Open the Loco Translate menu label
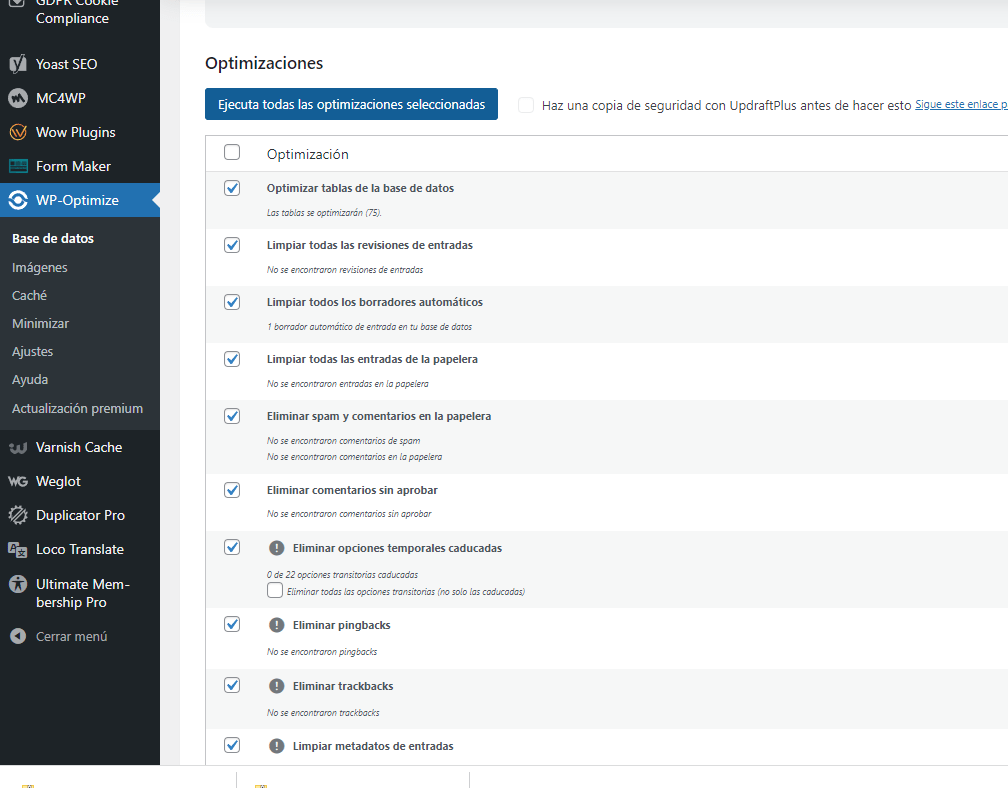 tap(80, 550)
